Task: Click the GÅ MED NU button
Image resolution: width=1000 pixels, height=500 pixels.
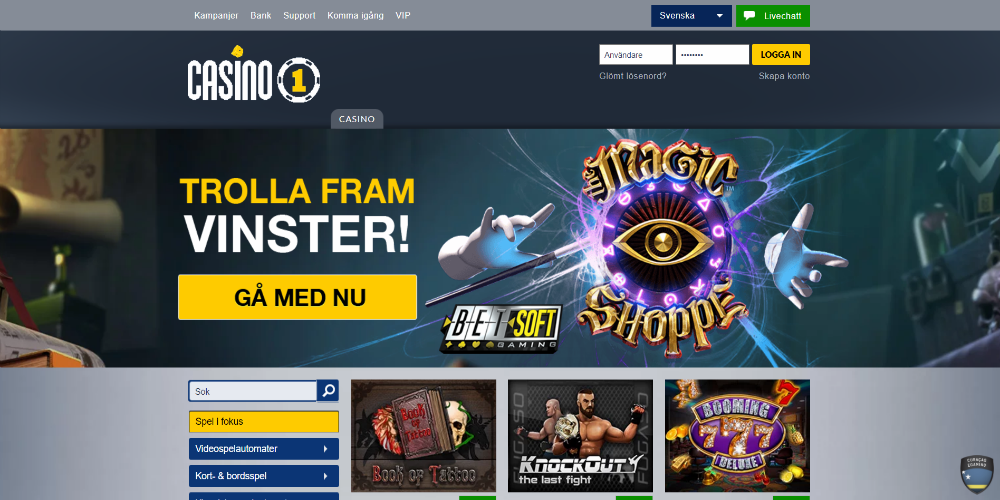Action: [298, 297]
